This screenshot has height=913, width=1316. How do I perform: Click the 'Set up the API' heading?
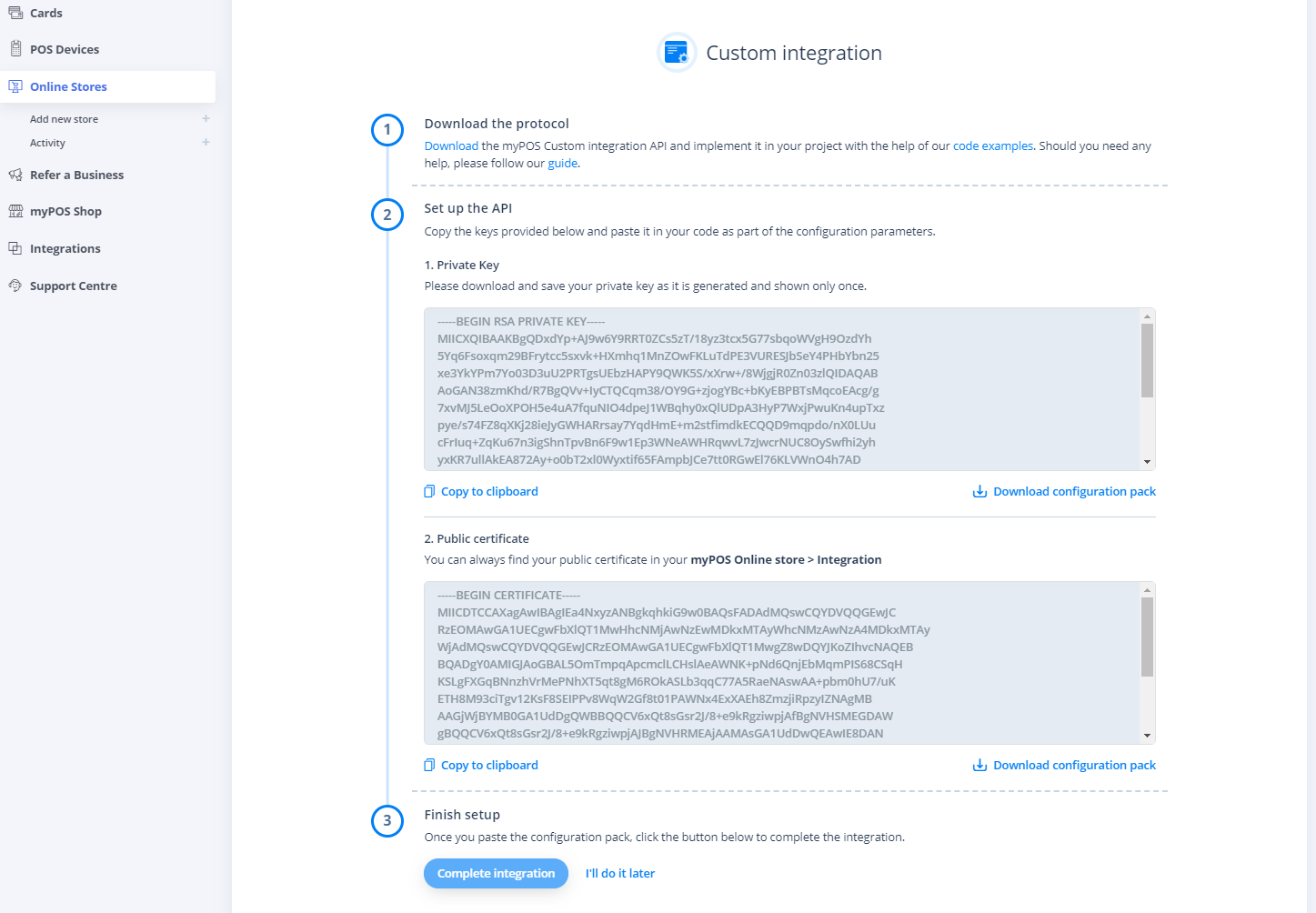(x=467, y=208)
